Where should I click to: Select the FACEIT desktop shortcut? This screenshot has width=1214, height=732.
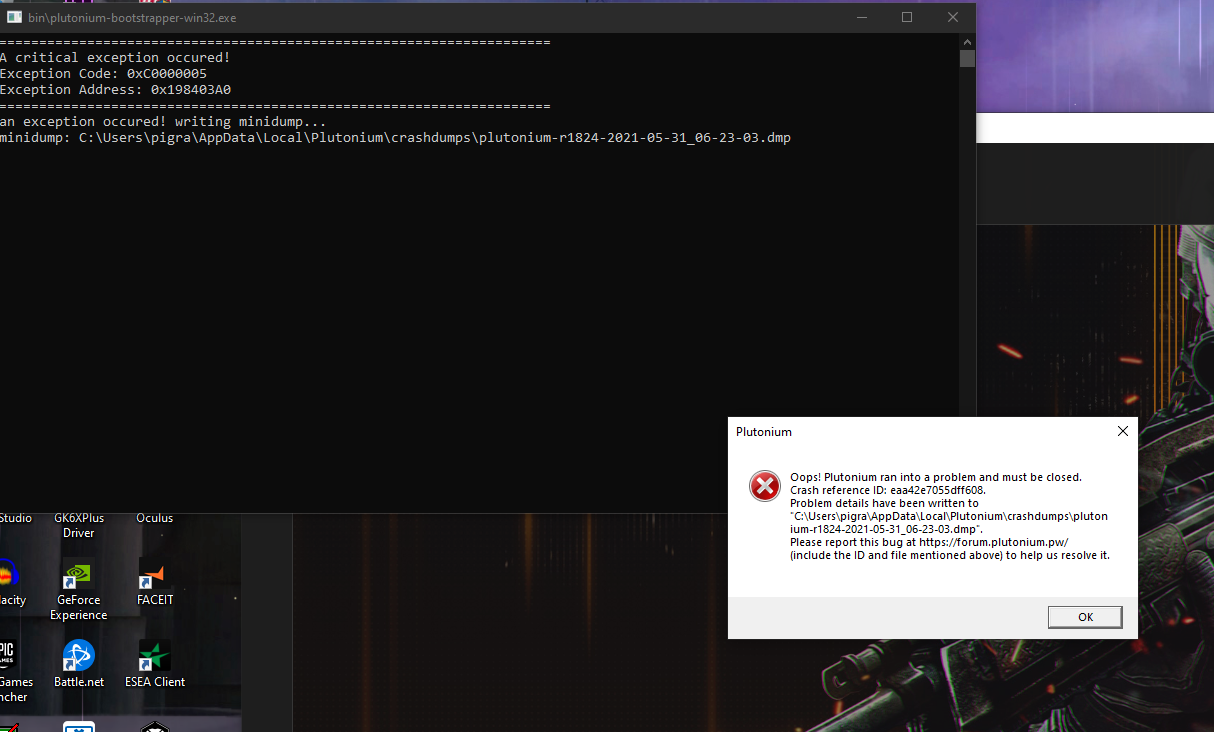point(154,575)
